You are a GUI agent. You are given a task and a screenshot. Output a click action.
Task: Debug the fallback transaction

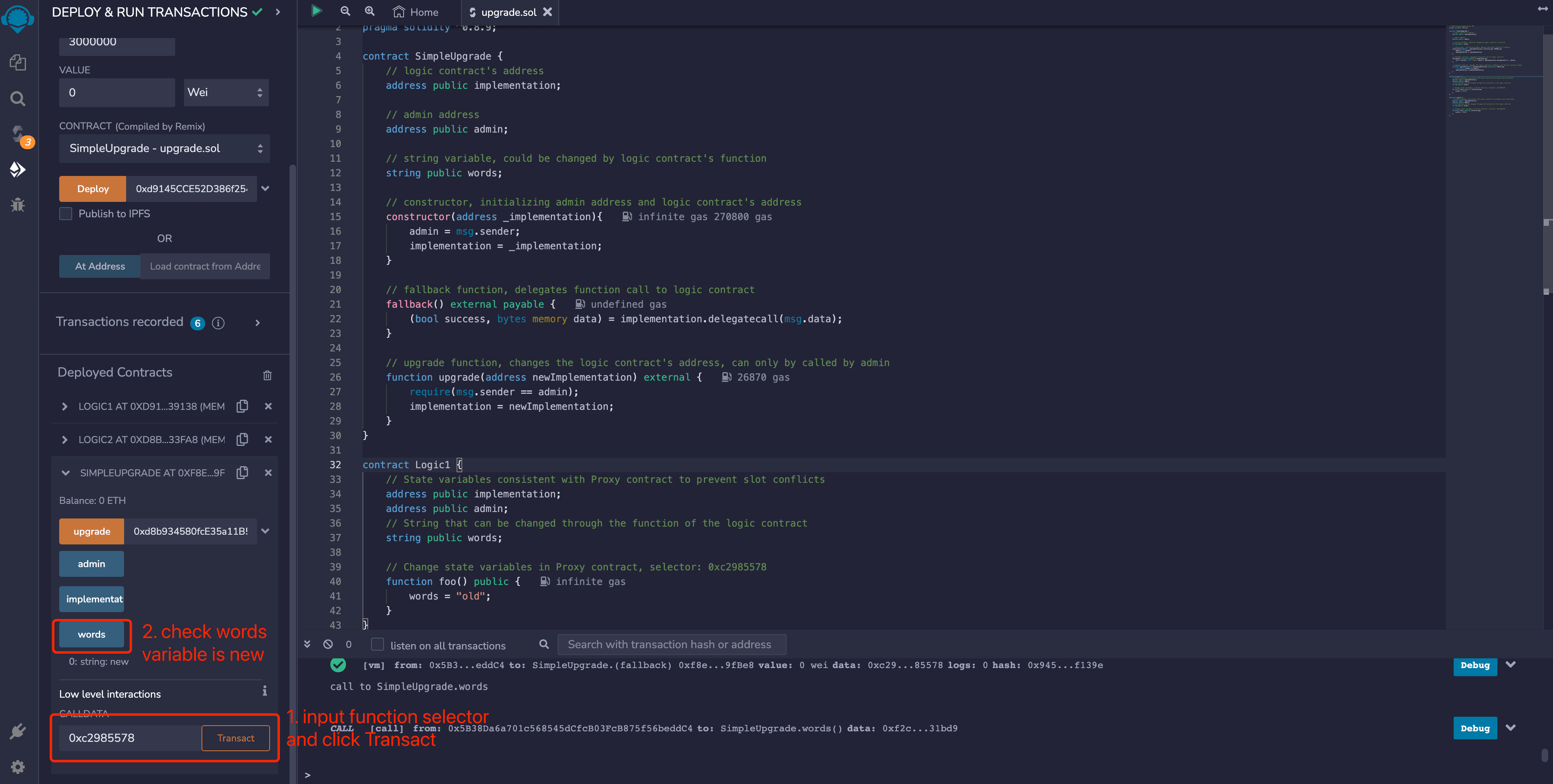[1475, 665]
